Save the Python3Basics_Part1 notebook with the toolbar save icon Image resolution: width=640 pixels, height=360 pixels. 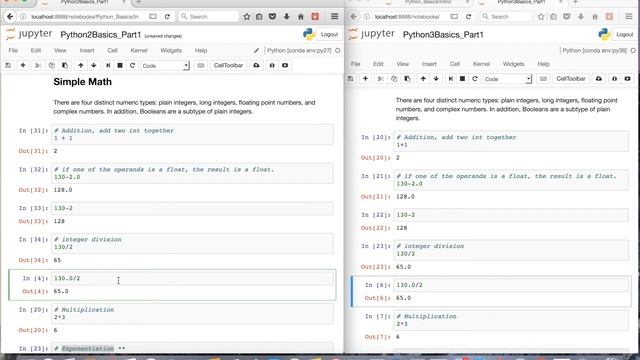pyautogui.click(x=351, y=79)
